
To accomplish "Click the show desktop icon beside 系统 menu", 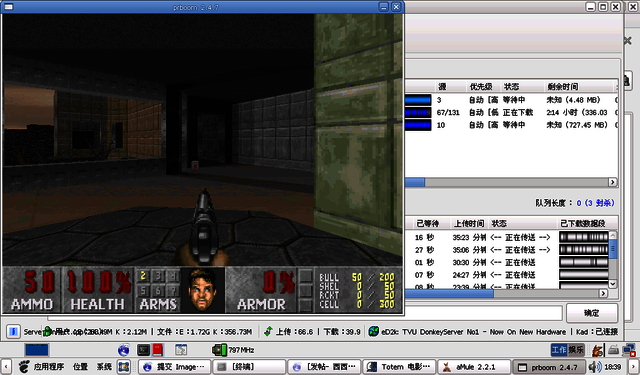I will (x=124, y=366).
